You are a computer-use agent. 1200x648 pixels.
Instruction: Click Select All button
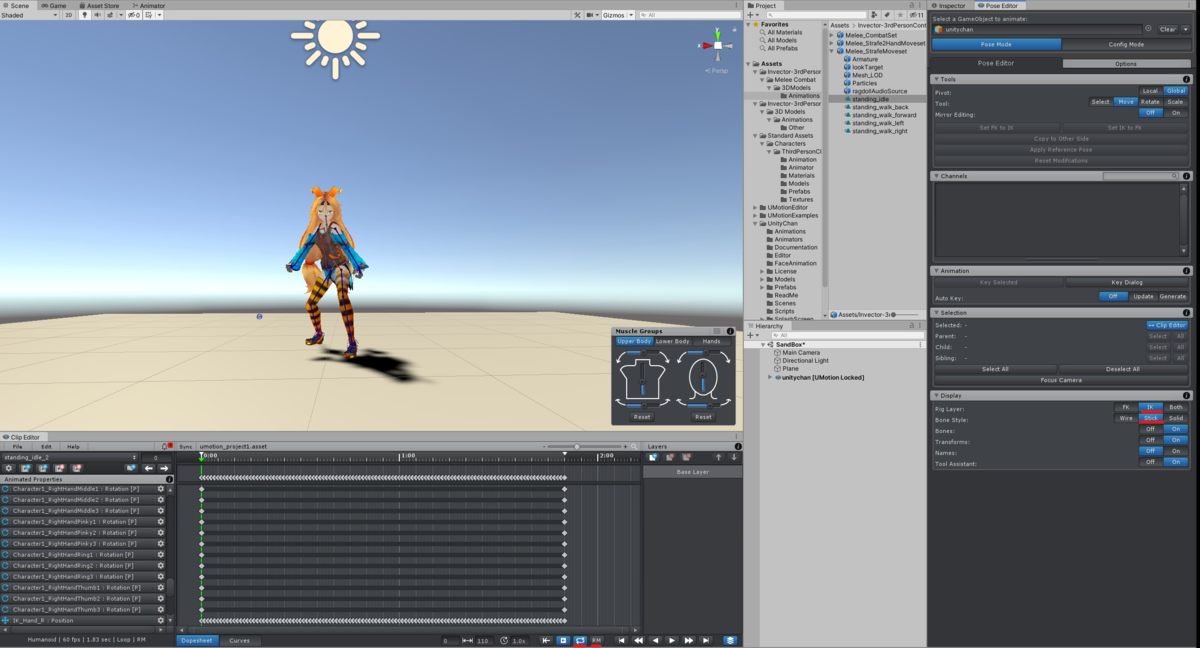coord(995,369)
